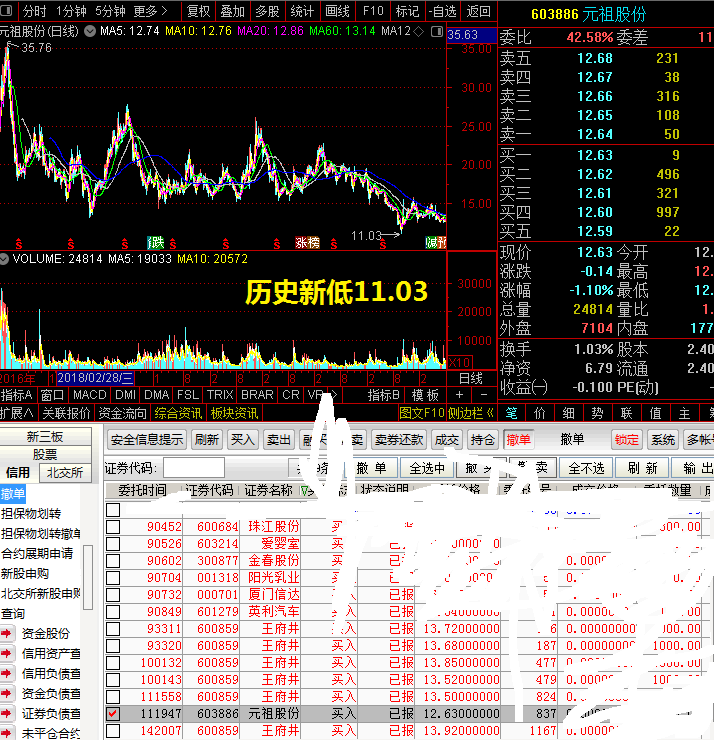Image resolution: width=714 pixels, height=740 pixels.
Task: Open 更多 periods chevron
Action: coord(164,10)
